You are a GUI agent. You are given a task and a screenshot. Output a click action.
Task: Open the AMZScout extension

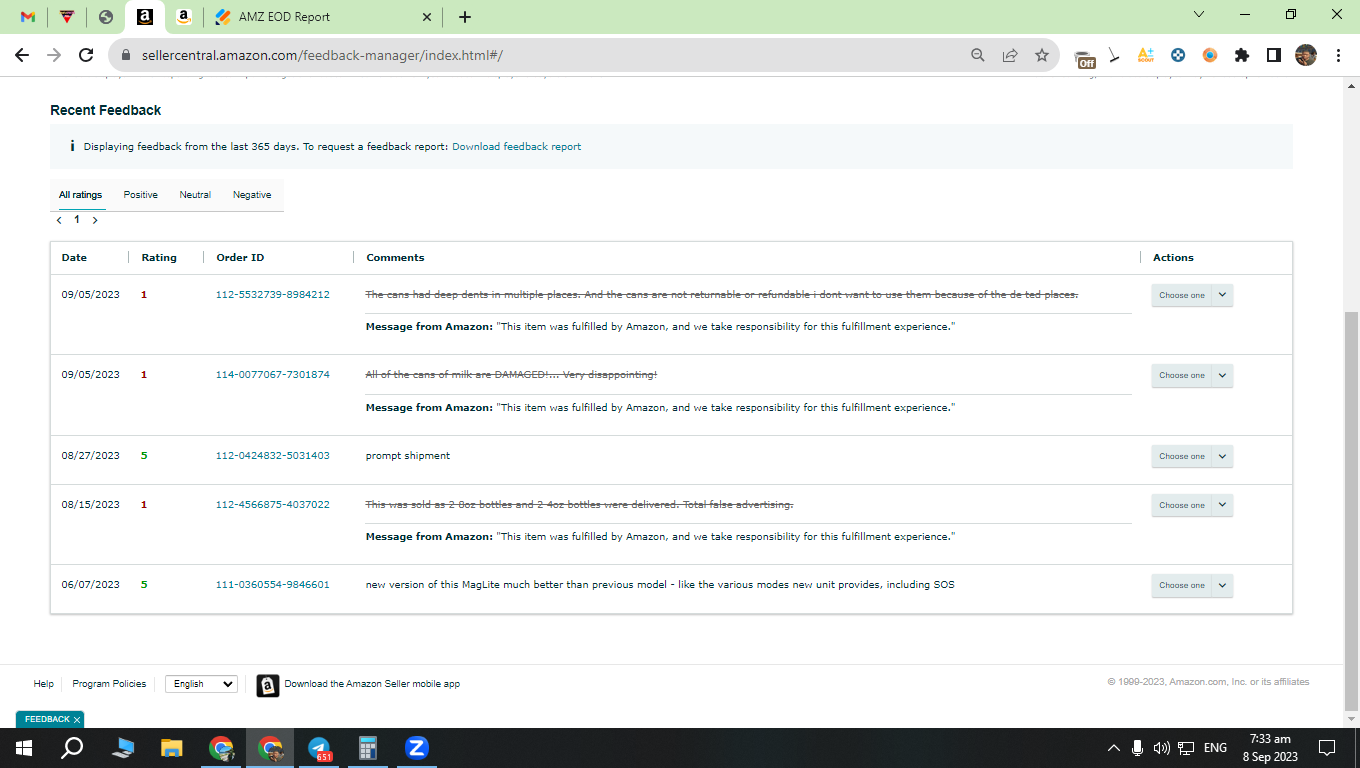[x=1146, y=55]
